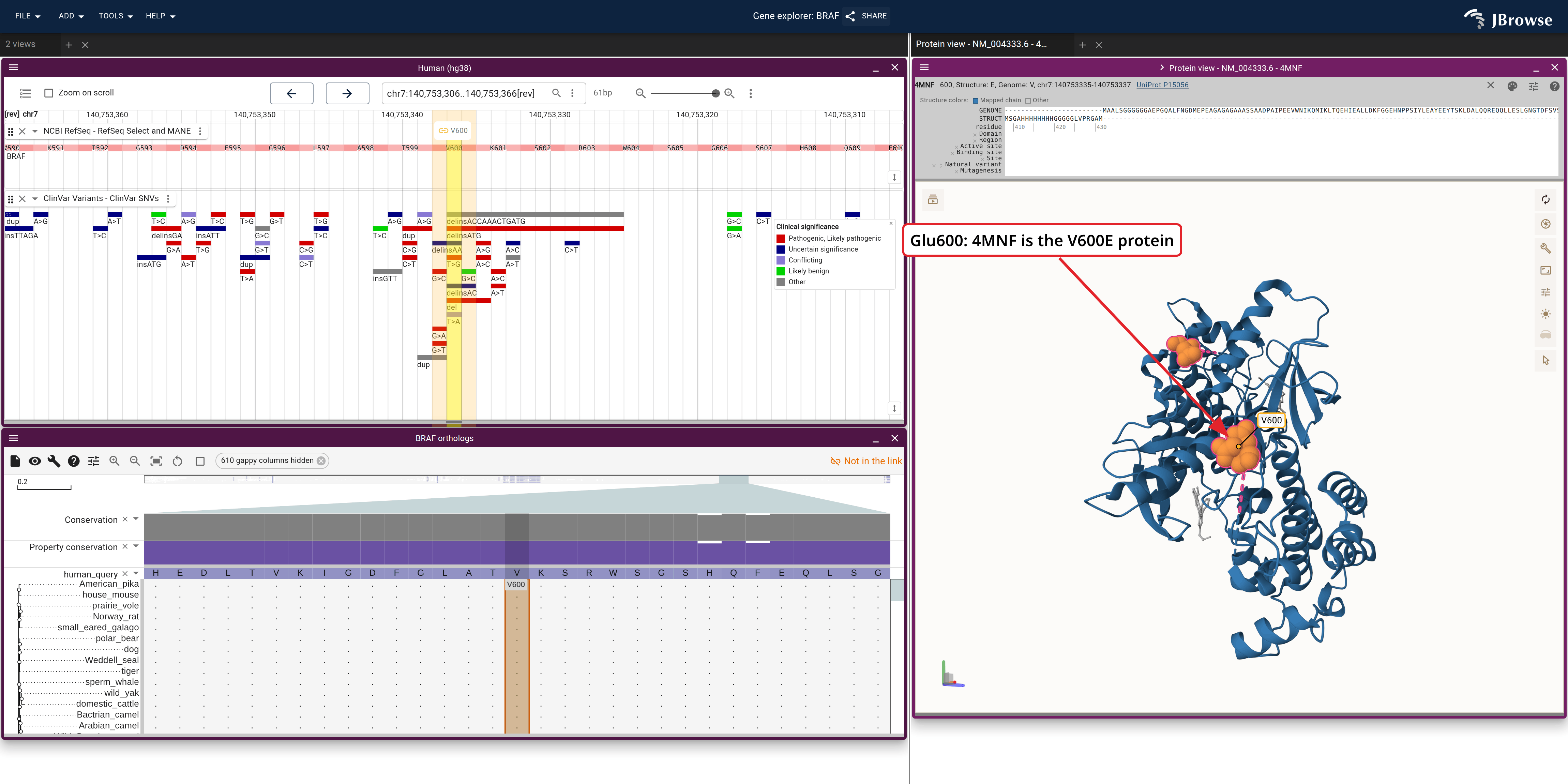
Task: Toggle the Mapped chain structure color checkbox
Action: coord(976,101)
